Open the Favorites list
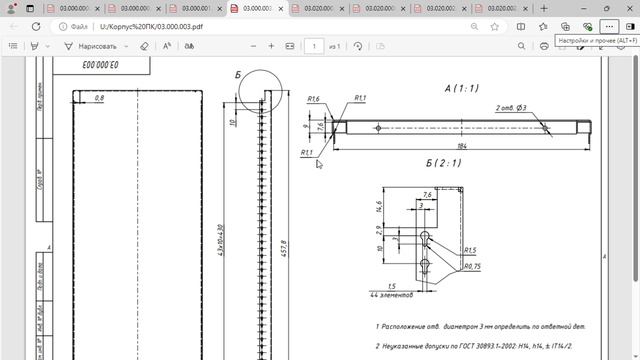This screenshot has height=360, width=640. click(x=543, y=27)
